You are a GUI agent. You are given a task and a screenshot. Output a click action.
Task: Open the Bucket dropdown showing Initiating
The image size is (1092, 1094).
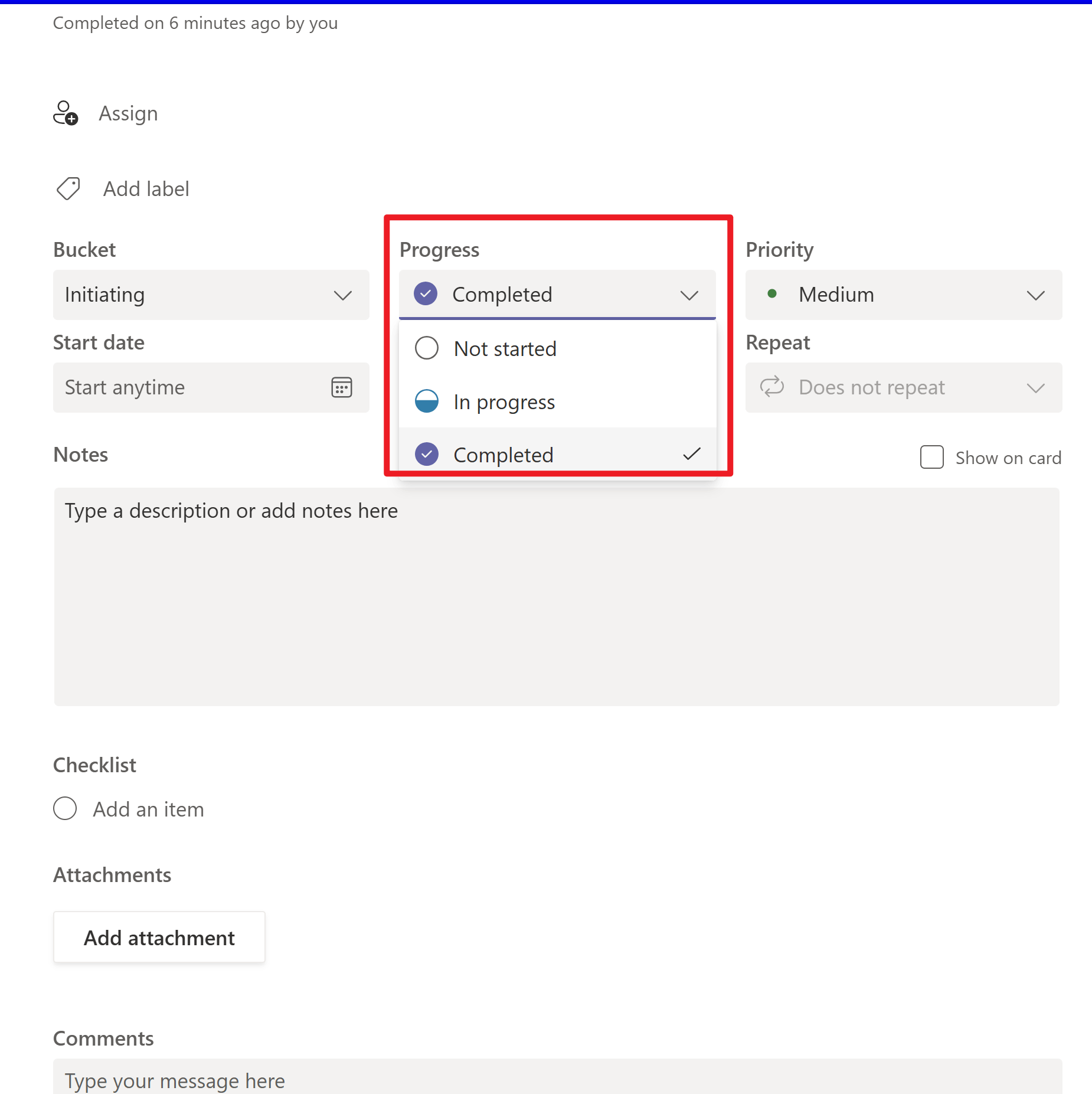click(x=211, y=295)
